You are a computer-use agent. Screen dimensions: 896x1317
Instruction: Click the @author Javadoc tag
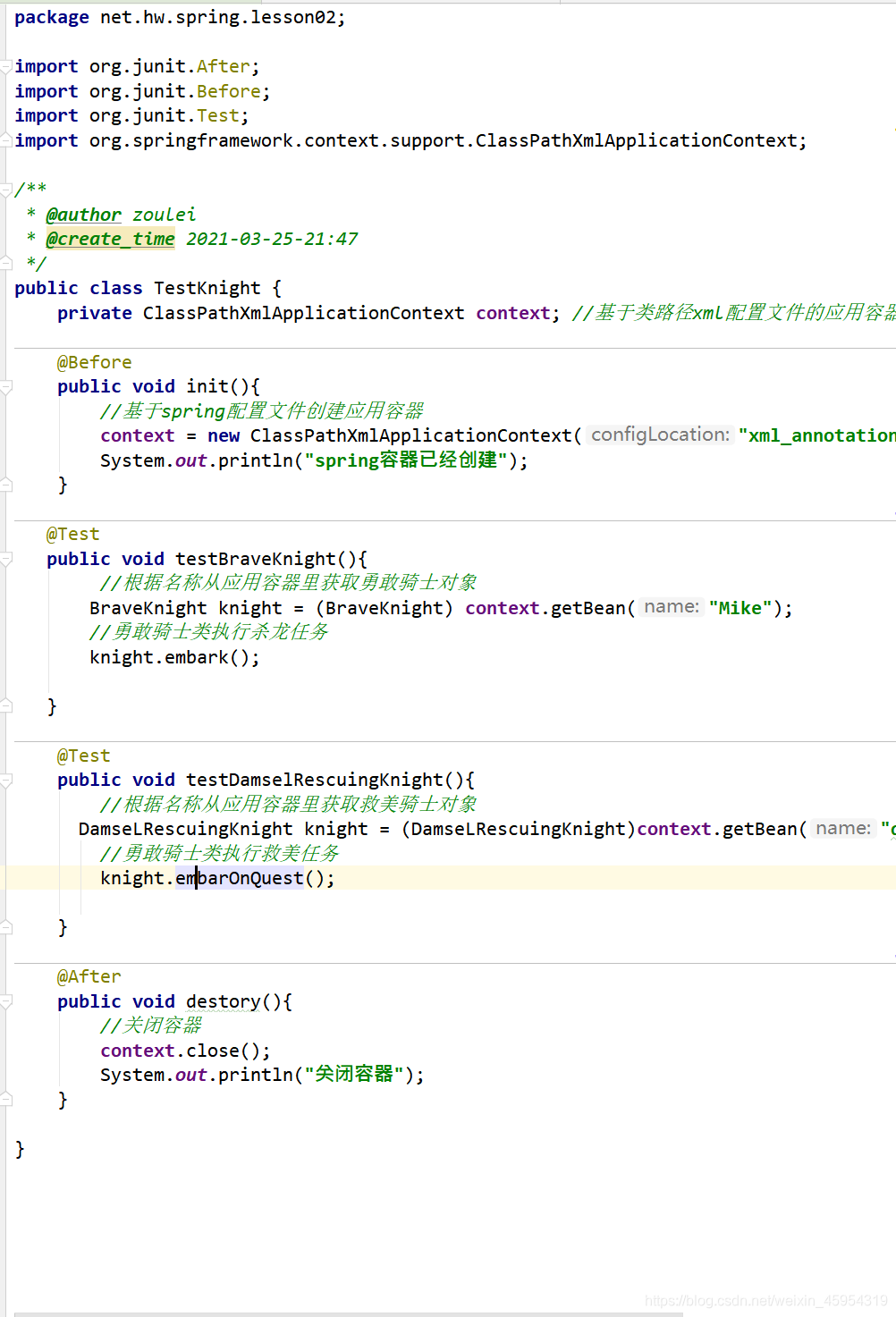coord(84,215)
